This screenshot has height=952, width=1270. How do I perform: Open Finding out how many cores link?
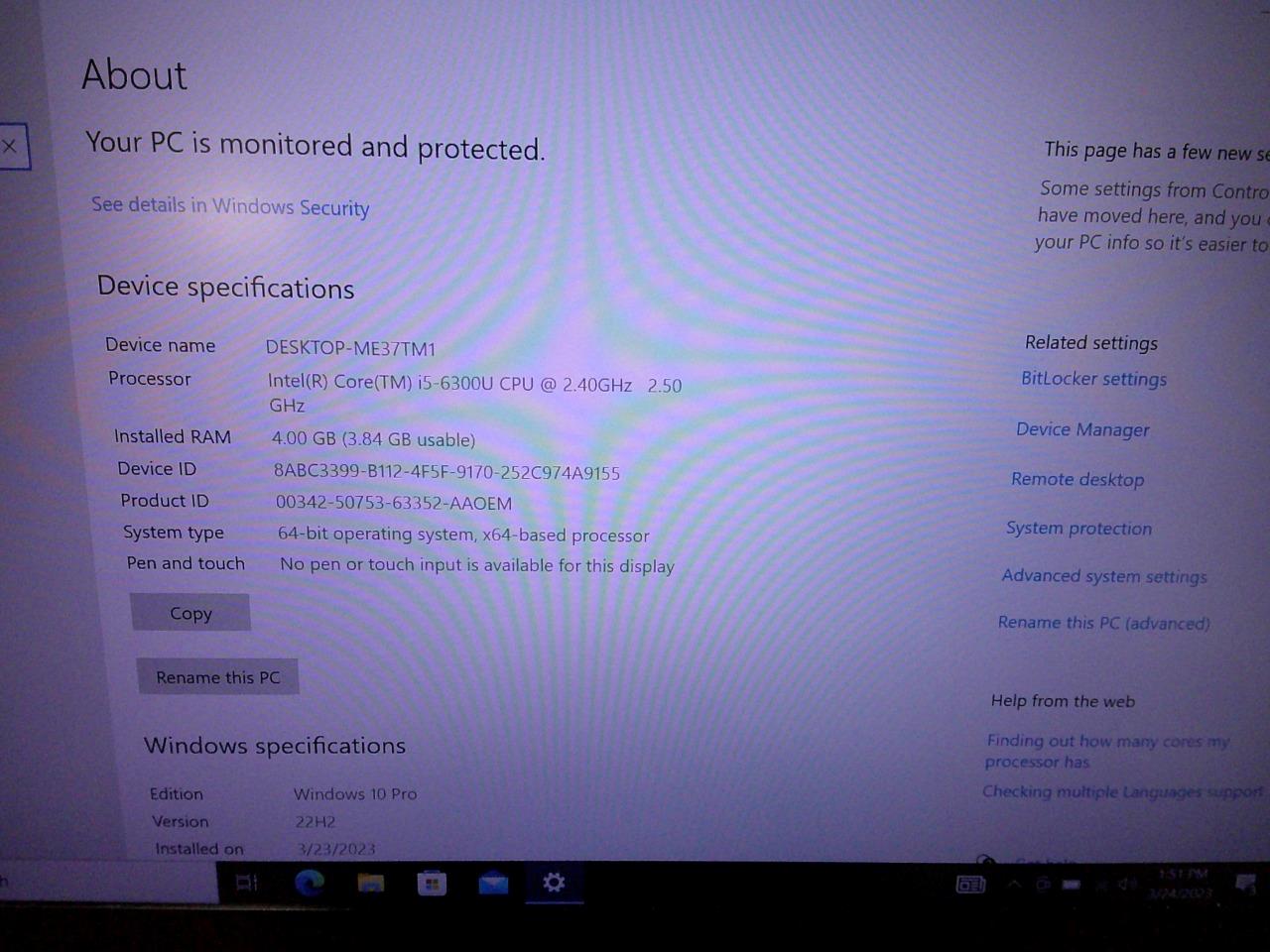click(1106, 751)
